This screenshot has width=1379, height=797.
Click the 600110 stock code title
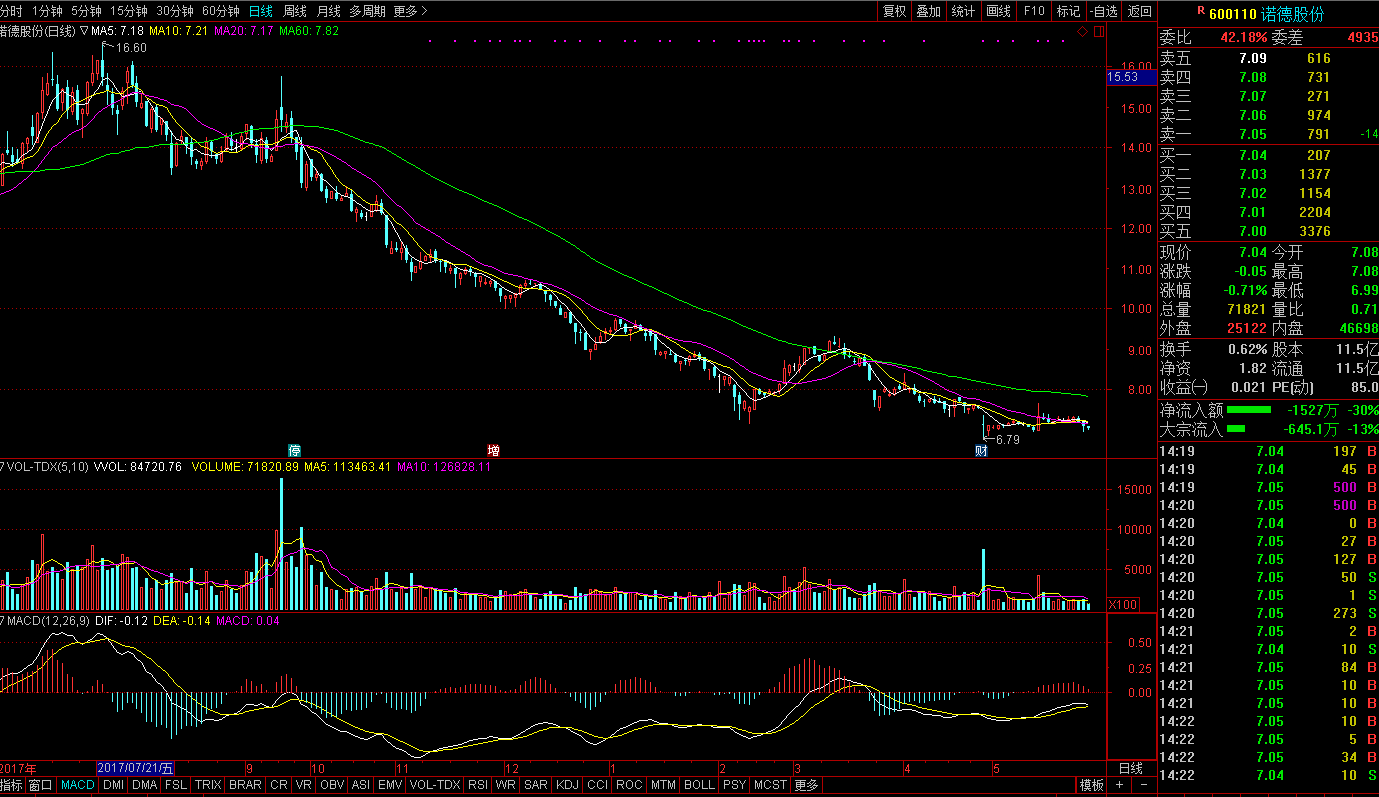tap(1232, 13)
